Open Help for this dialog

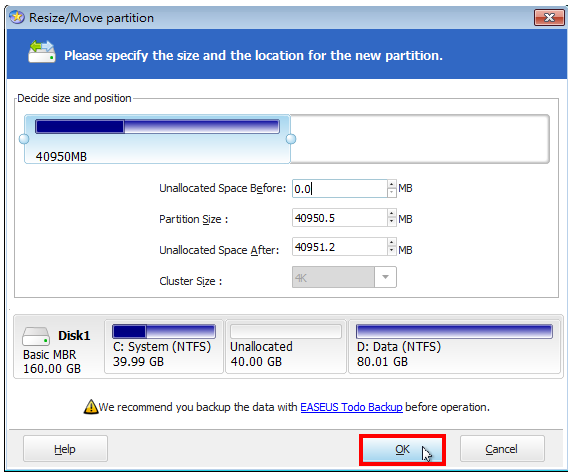coord(65,449)
